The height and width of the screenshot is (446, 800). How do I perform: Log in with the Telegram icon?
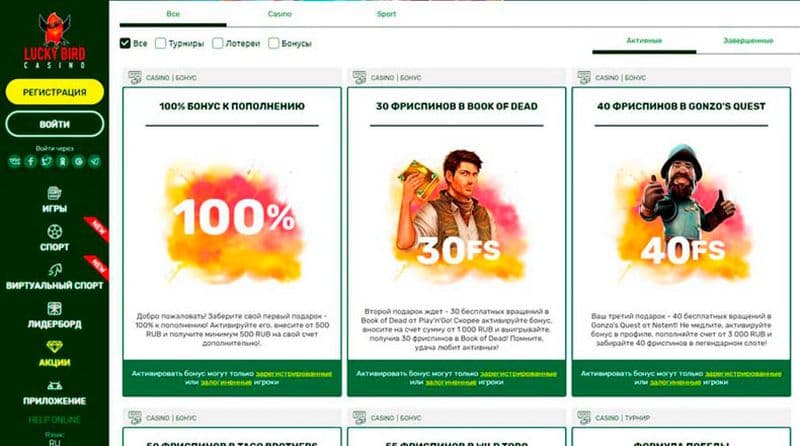[x=94, y=162]
